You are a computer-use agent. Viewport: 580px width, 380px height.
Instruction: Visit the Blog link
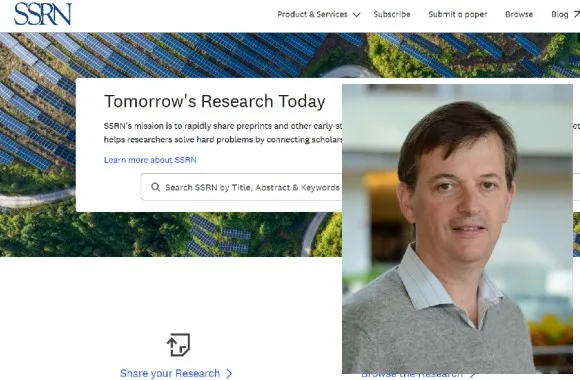coord(565,14)
